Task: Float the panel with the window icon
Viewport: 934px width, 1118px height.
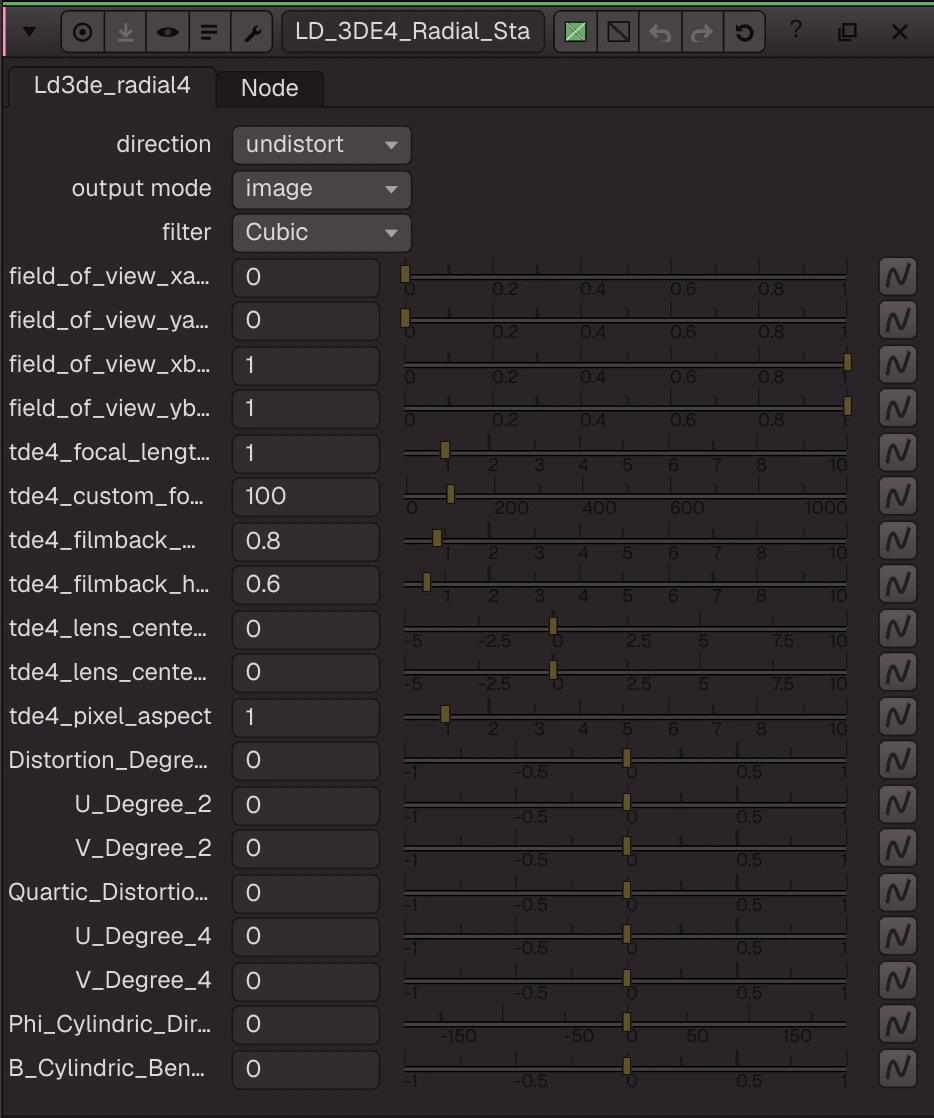Action: (x=847, y=32)
